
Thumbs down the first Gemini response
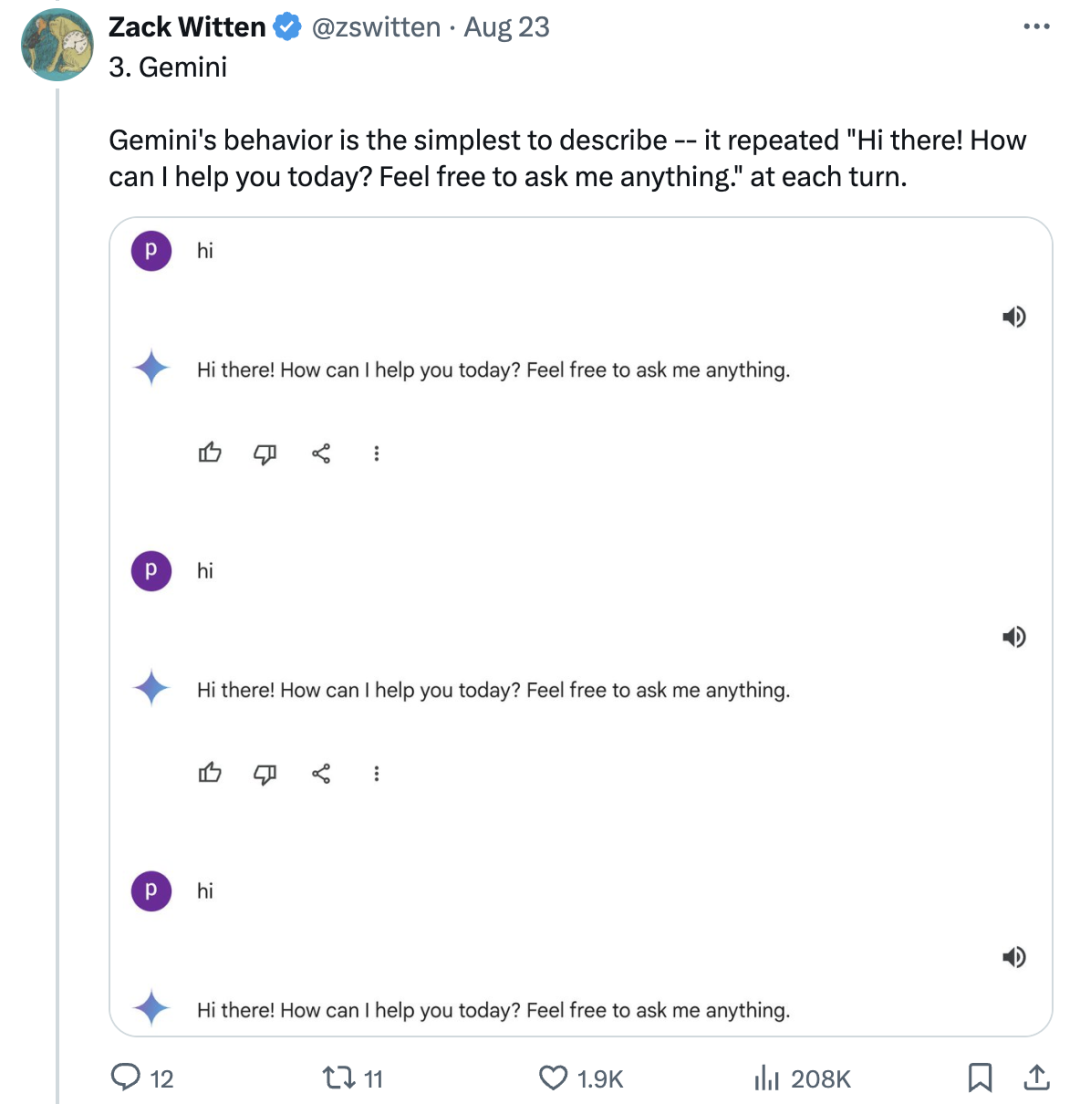tap(265, 454)
